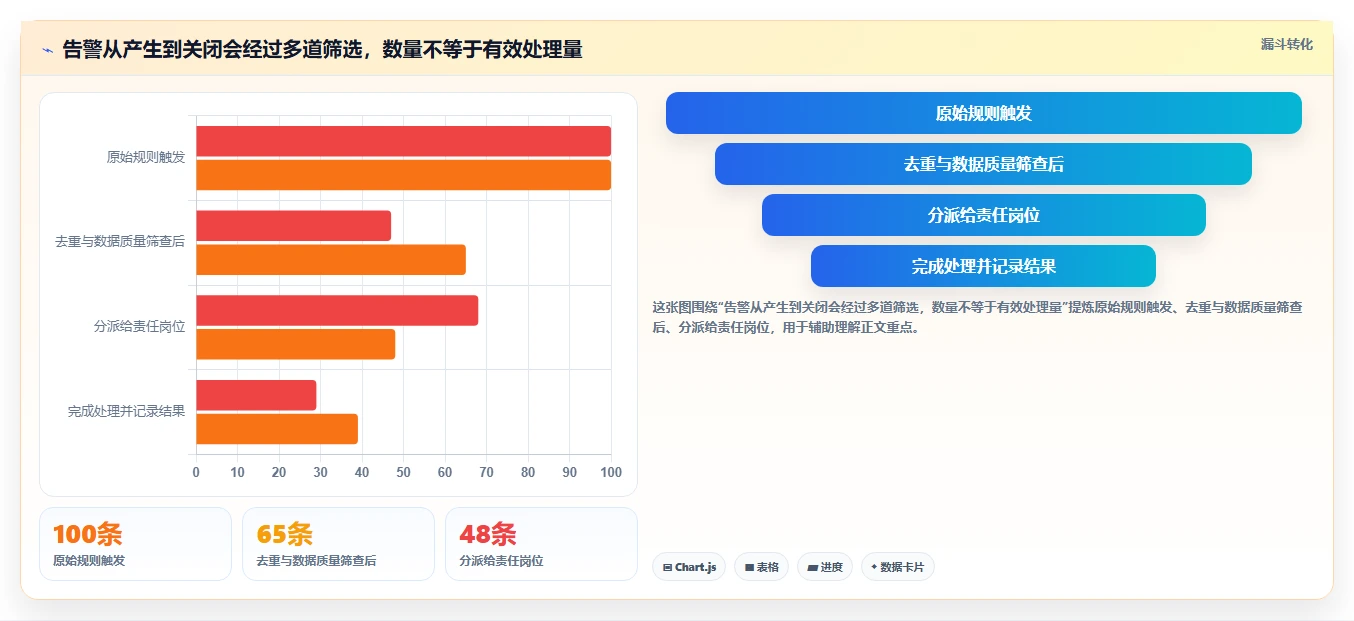Click the description paragraph starting 这张图围绕
Image resolution: width=1354 pixels, height=621 pixels.
click(x=977, y=317)
